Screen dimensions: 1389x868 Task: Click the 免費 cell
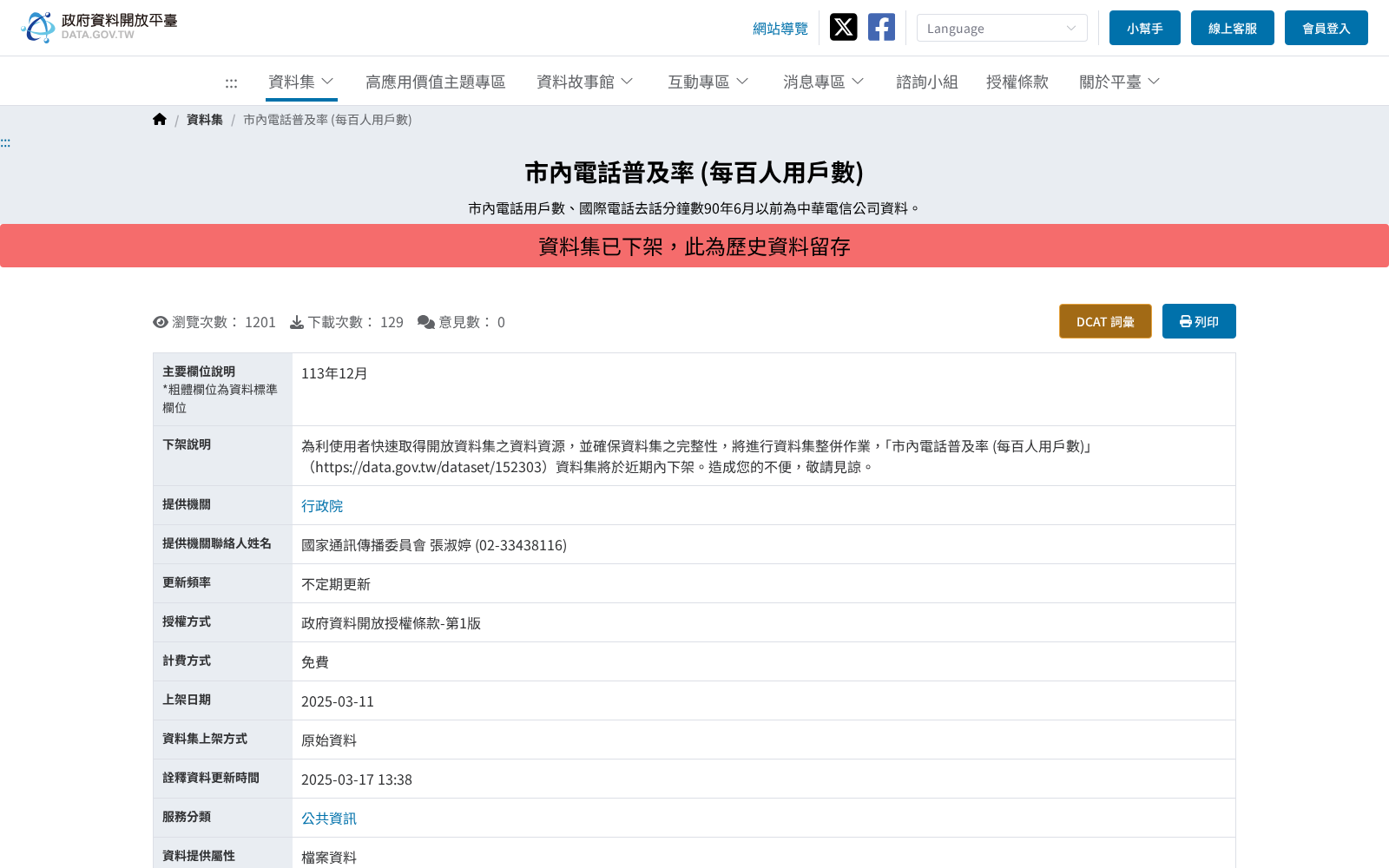tap(315, 662)
